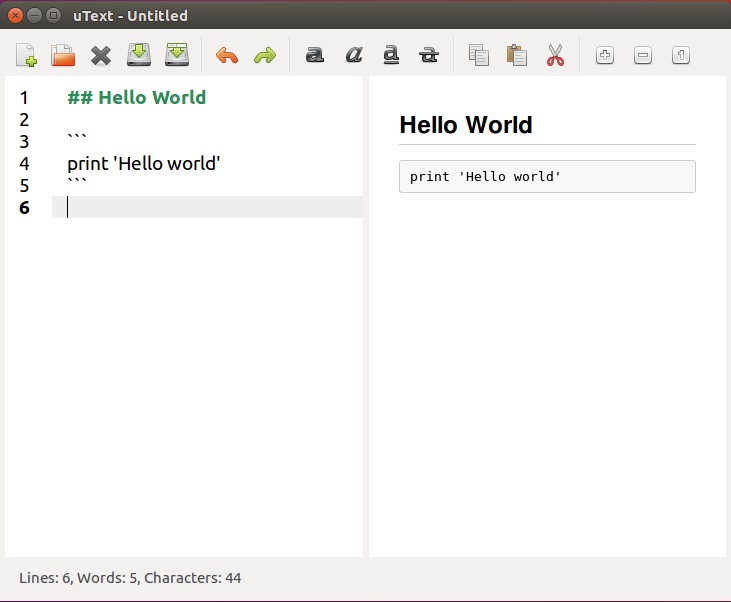731x602 pixels.
Task: Copy the selection with the copy icon
Action: click(x=479, y=55)
